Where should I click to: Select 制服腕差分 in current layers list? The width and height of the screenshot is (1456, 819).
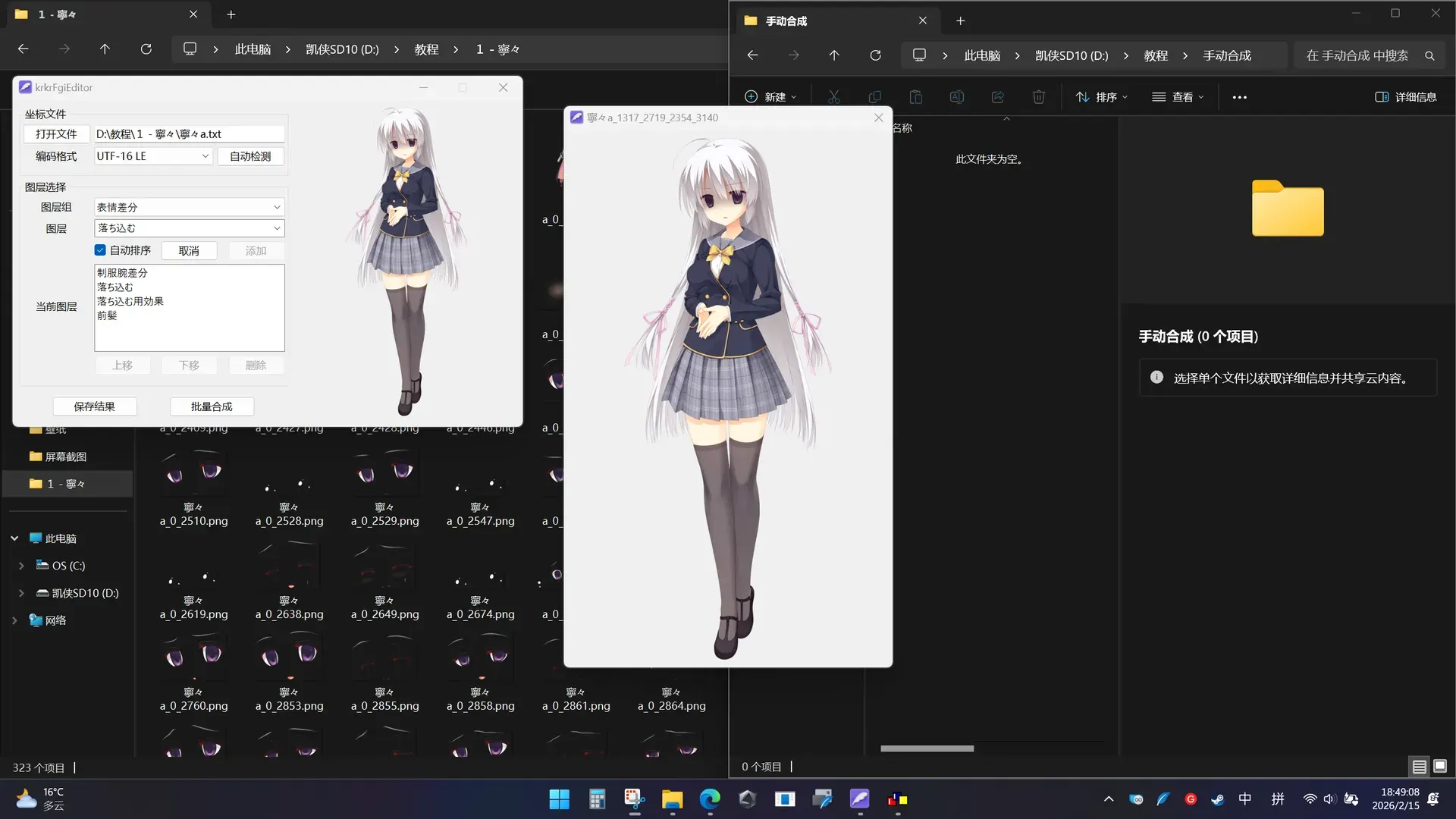[122, 273]
